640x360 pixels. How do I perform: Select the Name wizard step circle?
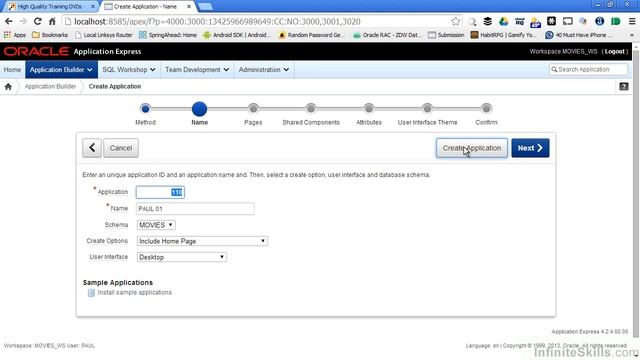[x=200, y=109]
